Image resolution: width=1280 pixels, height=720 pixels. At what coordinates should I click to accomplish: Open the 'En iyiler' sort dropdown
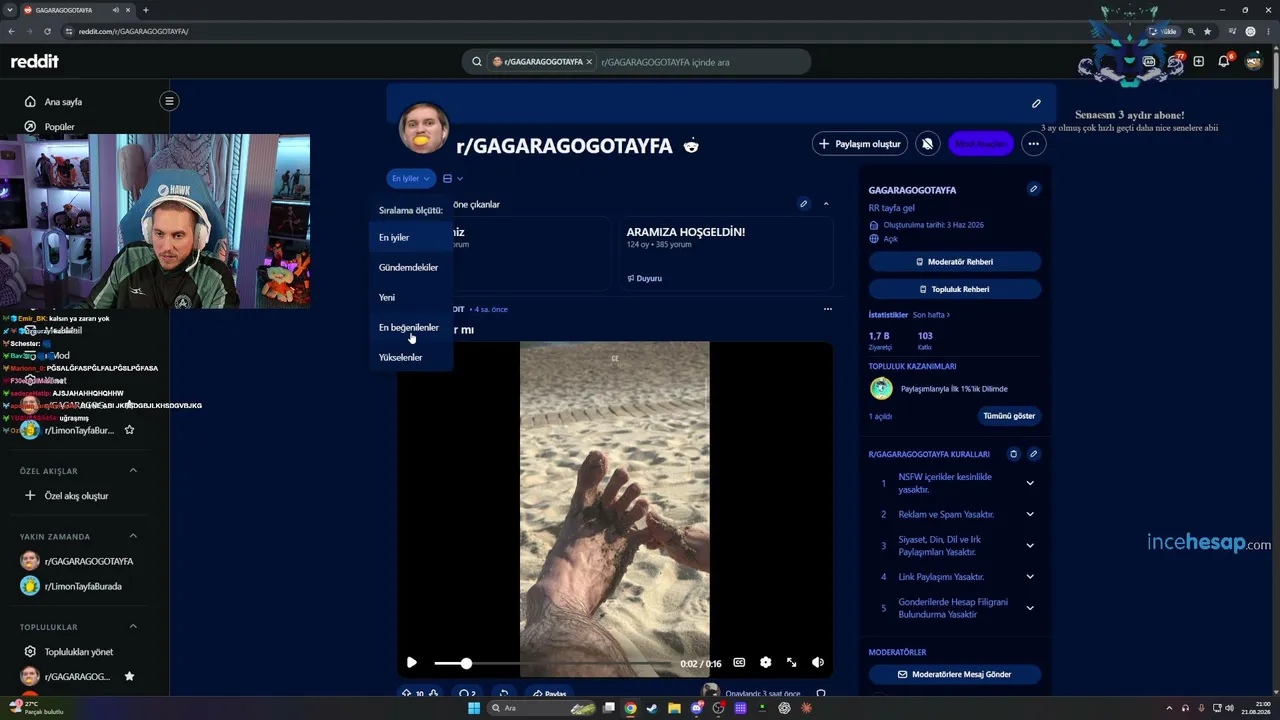(x=411, y=179)
